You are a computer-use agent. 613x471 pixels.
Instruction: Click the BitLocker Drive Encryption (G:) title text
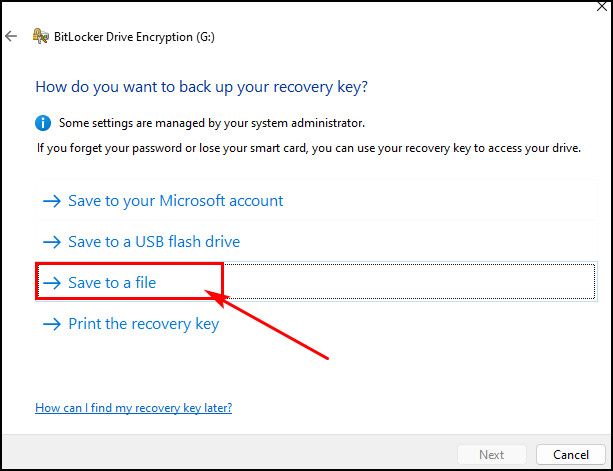coord(134,37)
